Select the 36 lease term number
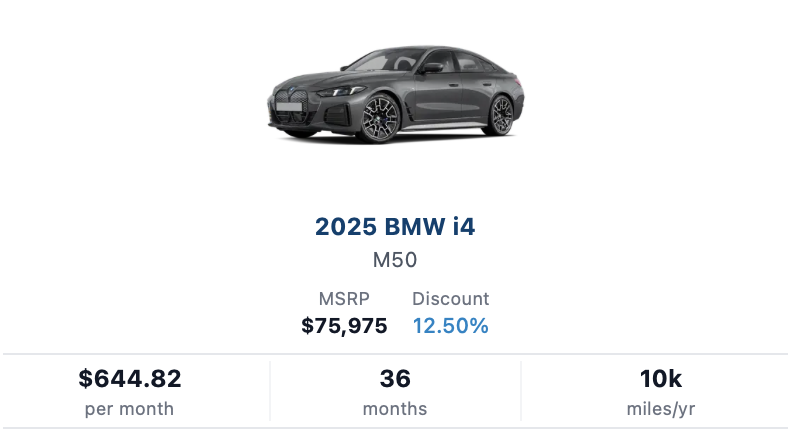Viewport: 792px width, 446px height. coord(395,379)
